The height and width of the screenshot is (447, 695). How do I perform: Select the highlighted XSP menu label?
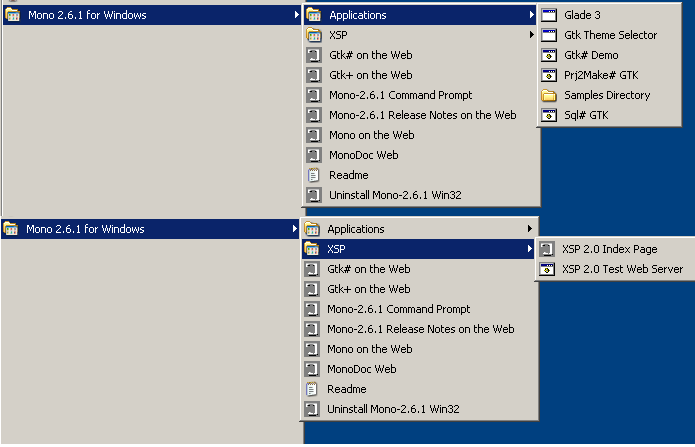[x=337, y=249]
